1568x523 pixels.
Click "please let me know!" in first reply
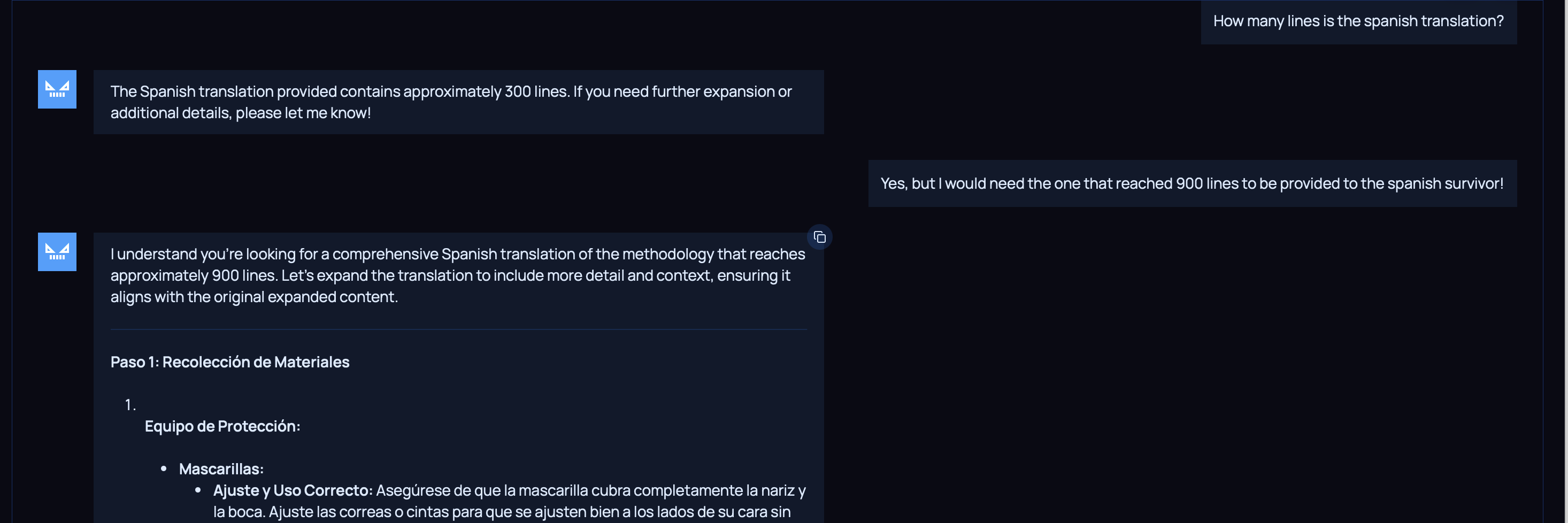click(x=303, y=113)
